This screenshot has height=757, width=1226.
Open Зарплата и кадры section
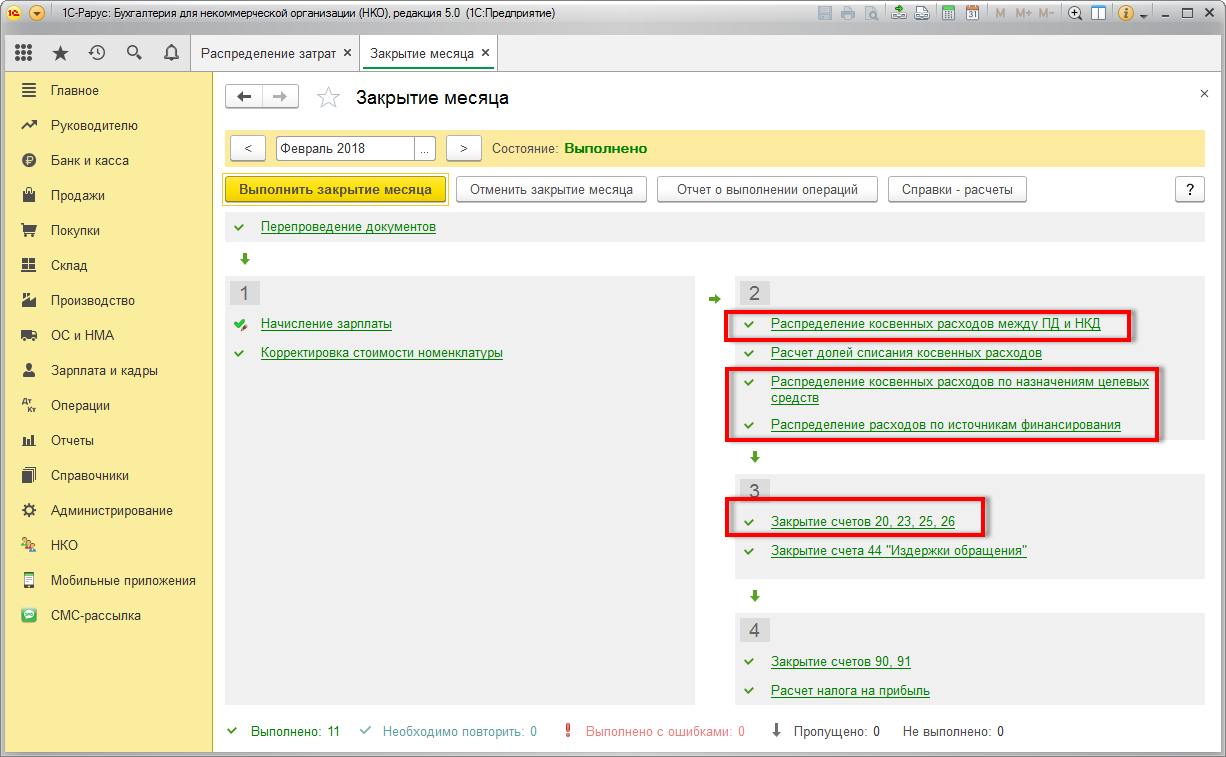(x=104, y=370)
